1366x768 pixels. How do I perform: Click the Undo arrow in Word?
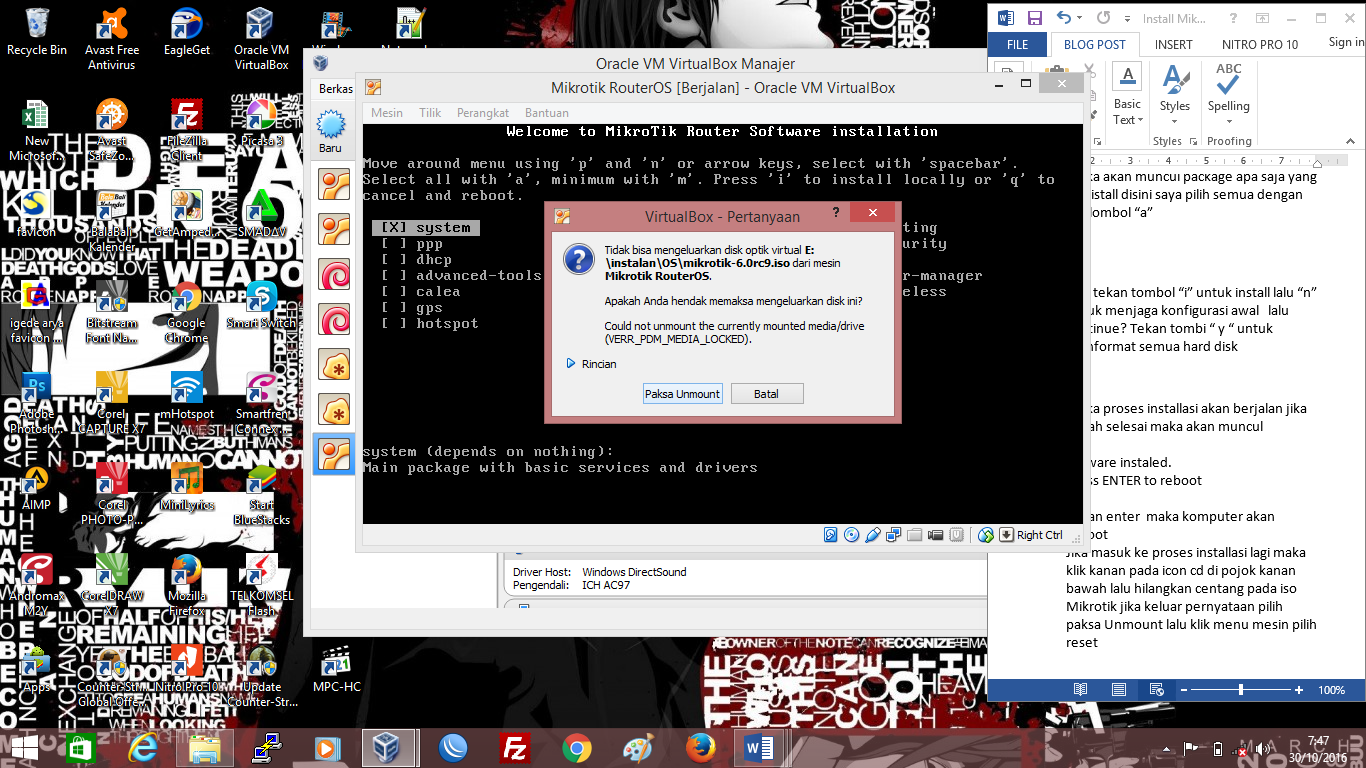click(x=1064, y=18)
